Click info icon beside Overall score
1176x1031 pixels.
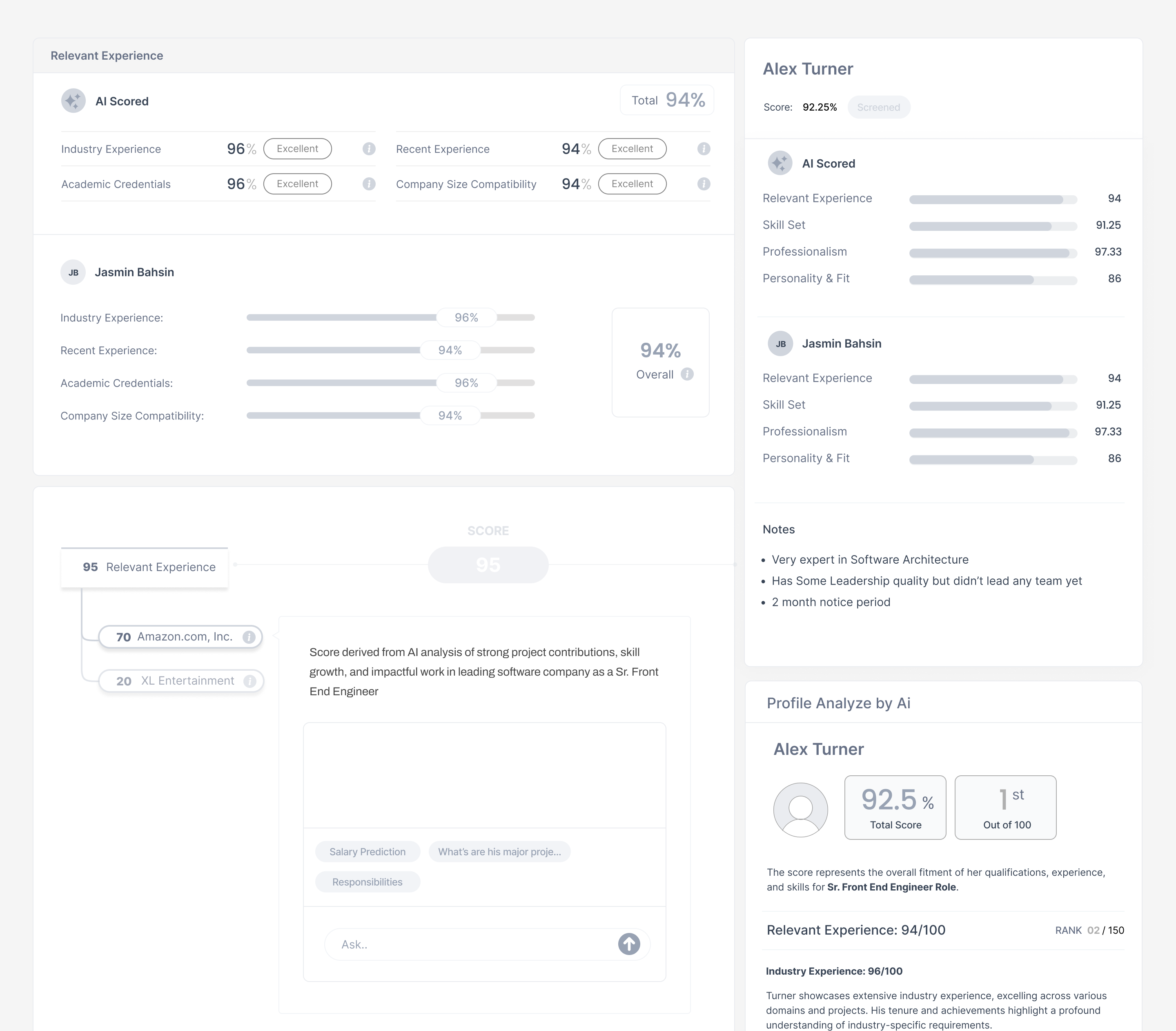(687, 375)
